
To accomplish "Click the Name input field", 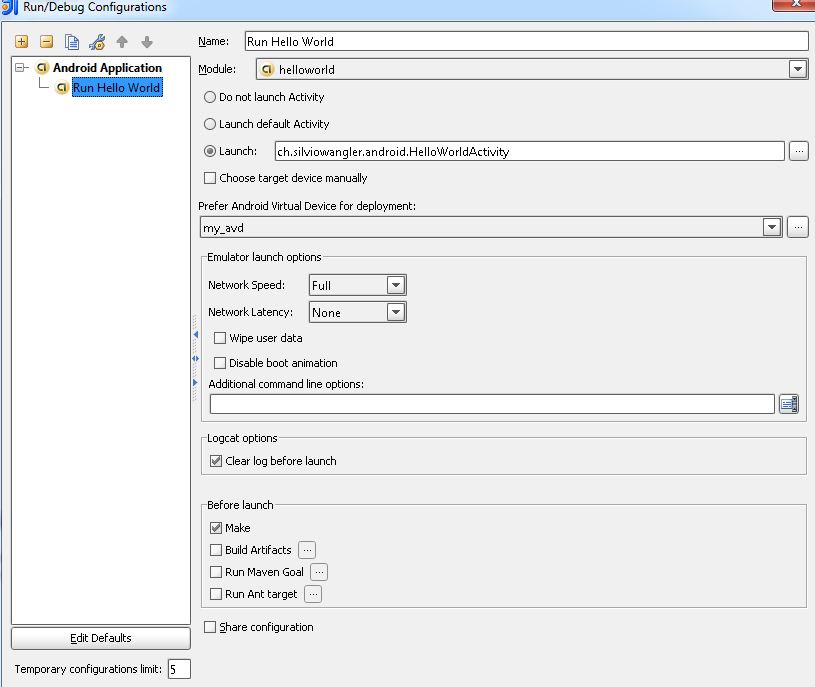I will pos(526,42).
